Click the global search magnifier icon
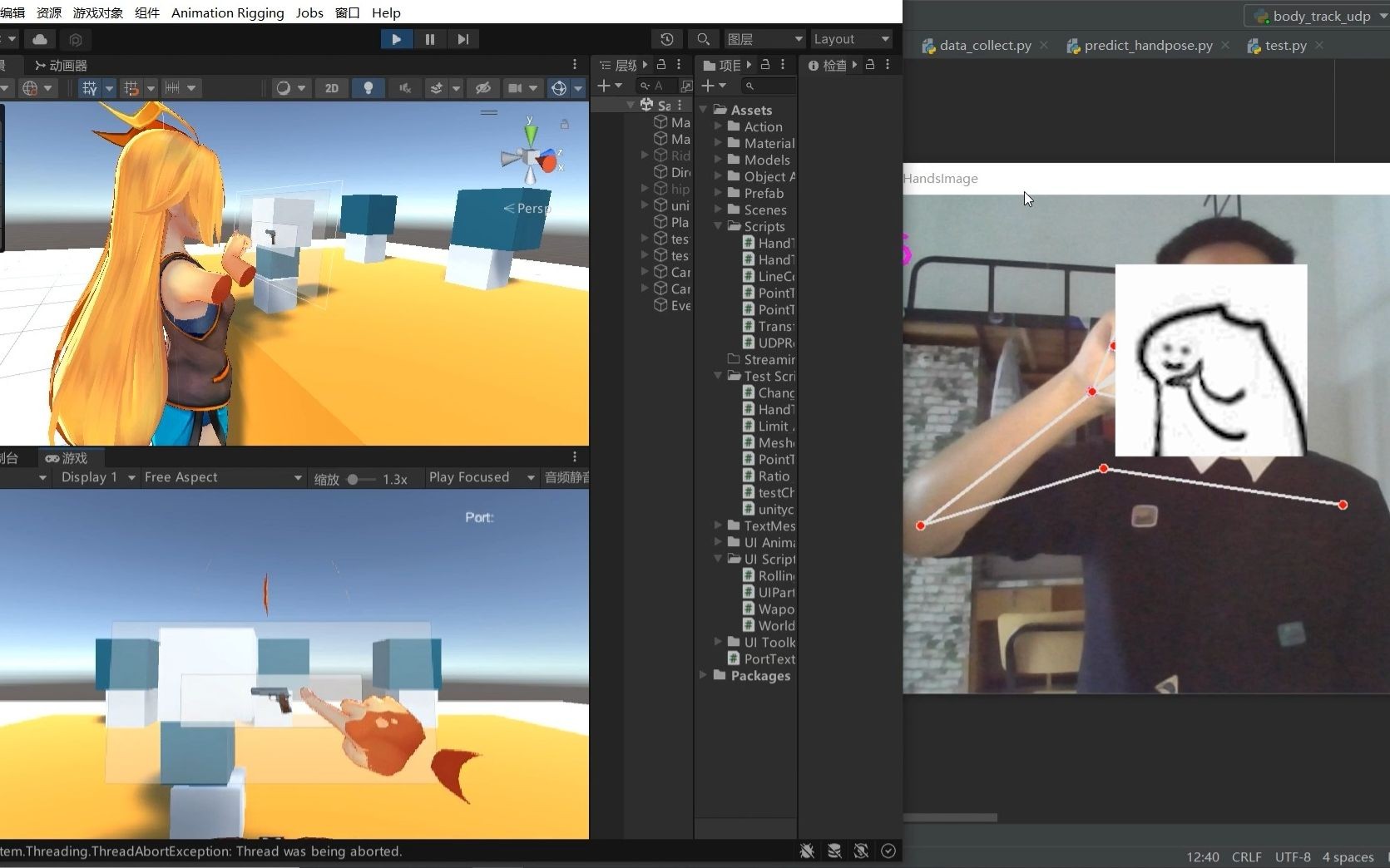The width and height of the screenshot is (1390, 868). pos(703,39)
